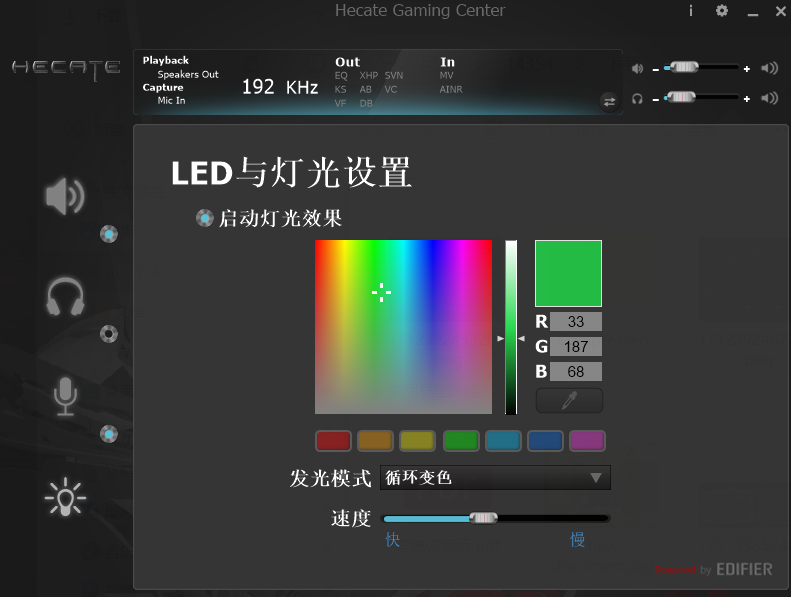
Task: Click the 慢 slow label
Action: [578, 539]
